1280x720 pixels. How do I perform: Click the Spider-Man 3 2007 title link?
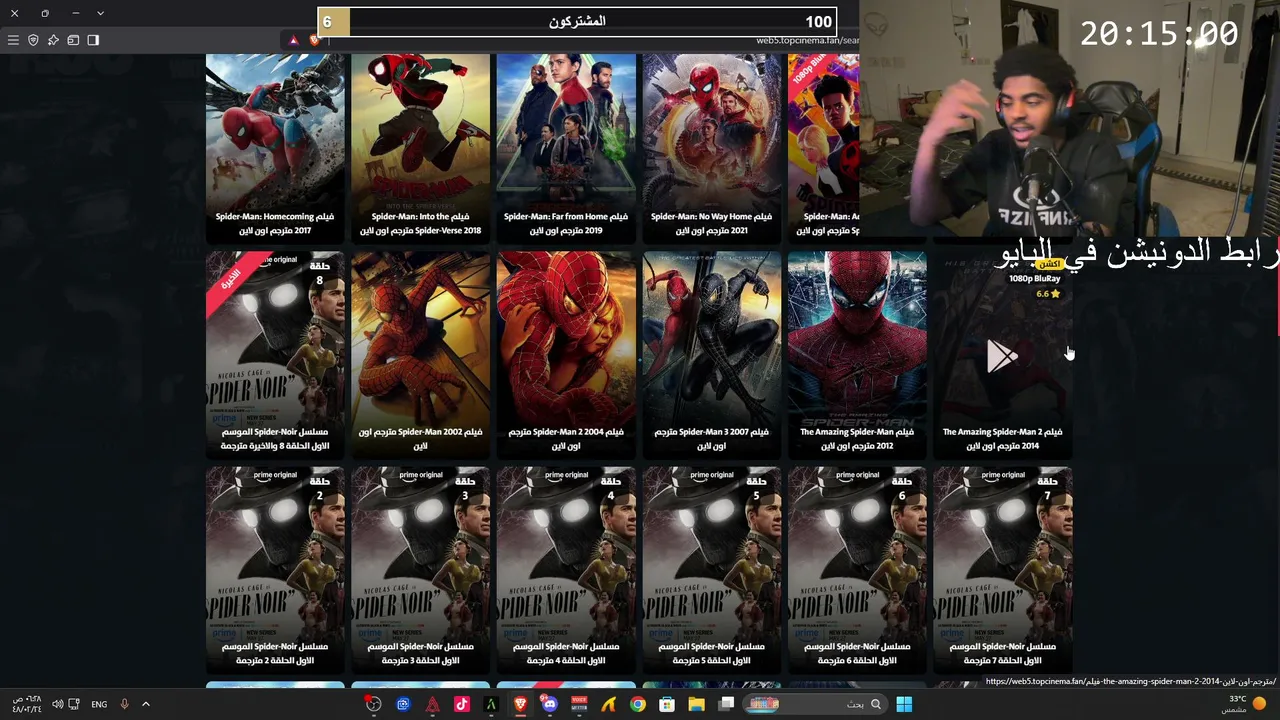point(712,439)
